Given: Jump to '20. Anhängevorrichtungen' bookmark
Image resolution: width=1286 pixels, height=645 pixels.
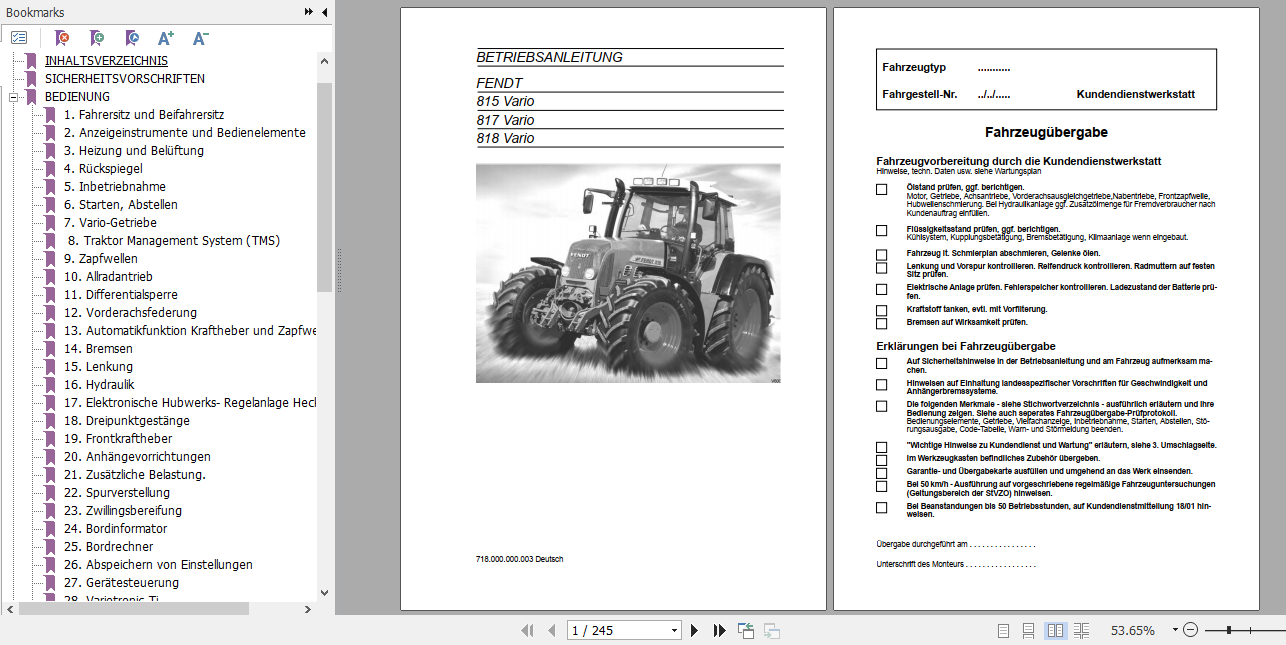Looking at the screenshot, I should coord(137,457).
